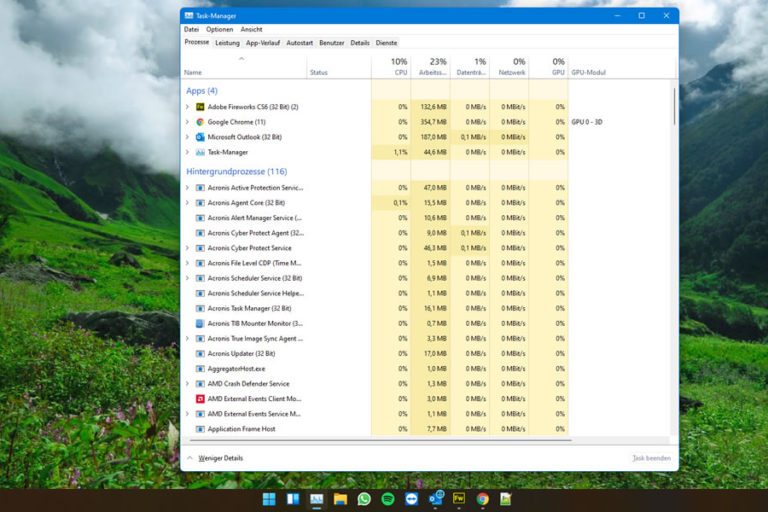Screen dimensions: 768x512
Task: Collapse details with Weniger Details
Action: click(x=219, y=458)
